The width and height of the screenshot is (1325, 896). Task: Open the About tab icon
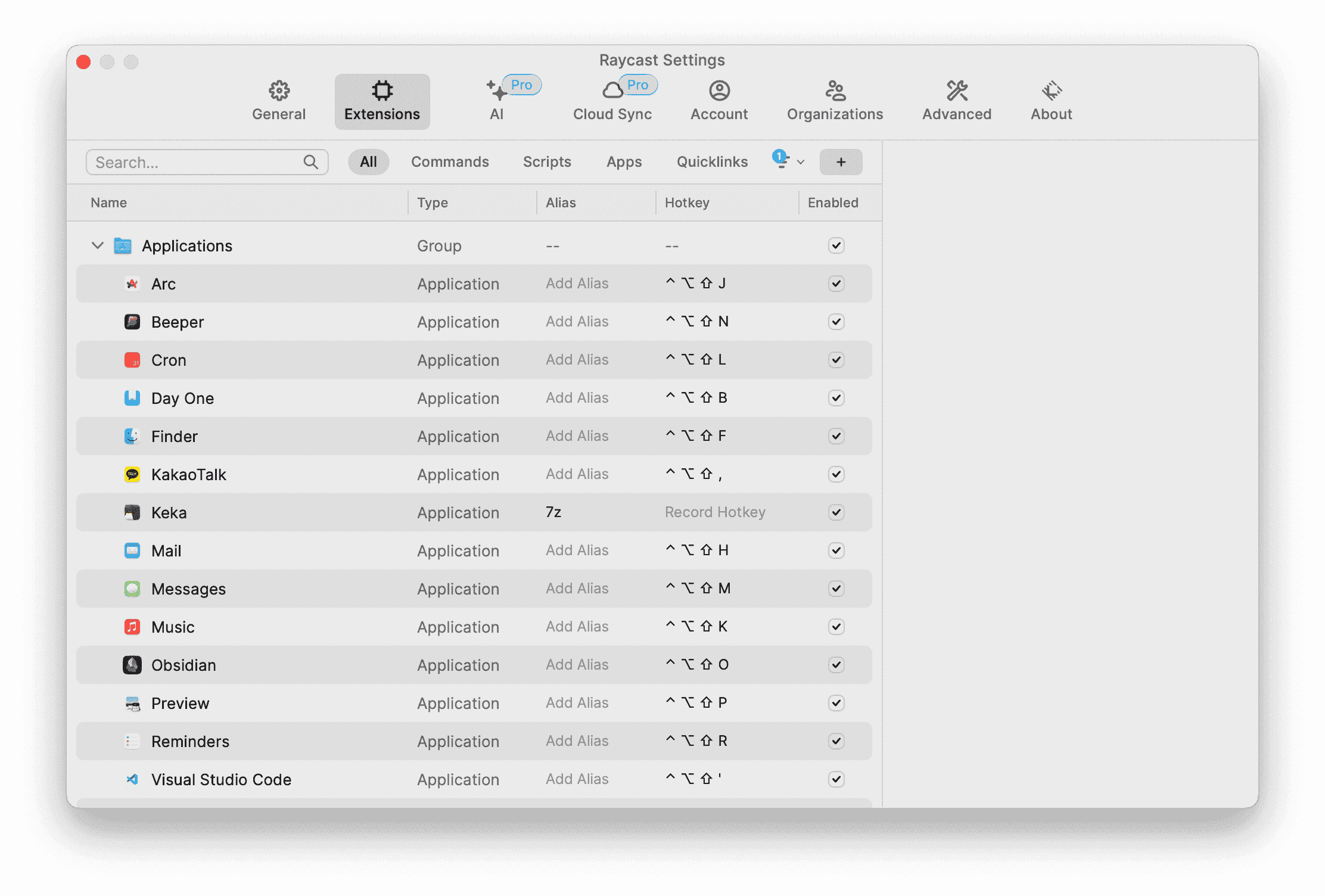[x=1052, y=91]
